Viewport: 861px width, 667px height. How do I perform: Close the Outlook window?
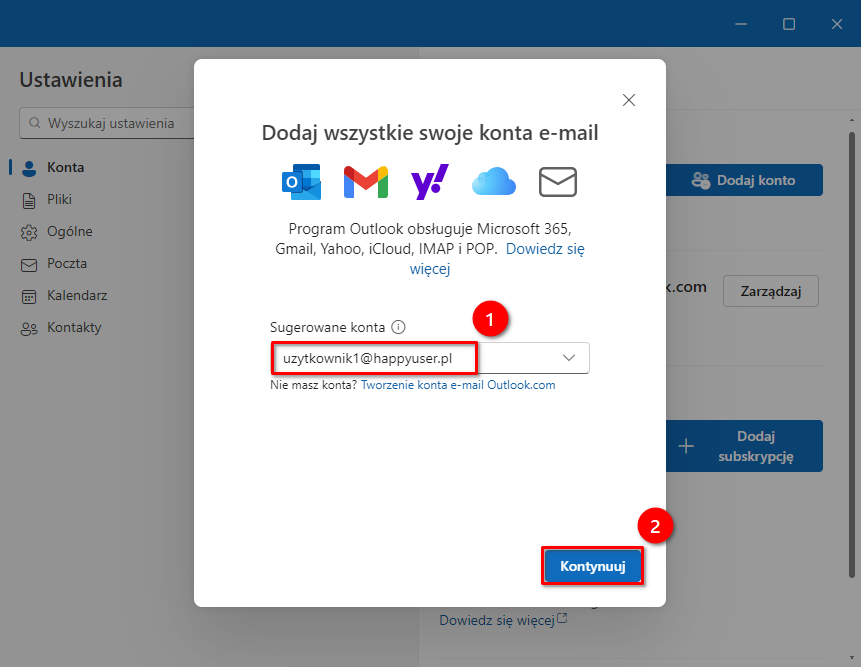click(837, 24)
